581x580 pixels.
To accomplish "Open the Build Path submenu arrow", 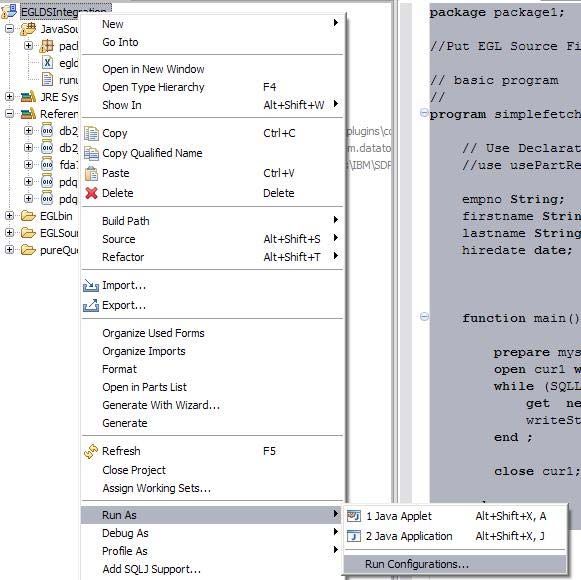I will [x=335, y=220].
